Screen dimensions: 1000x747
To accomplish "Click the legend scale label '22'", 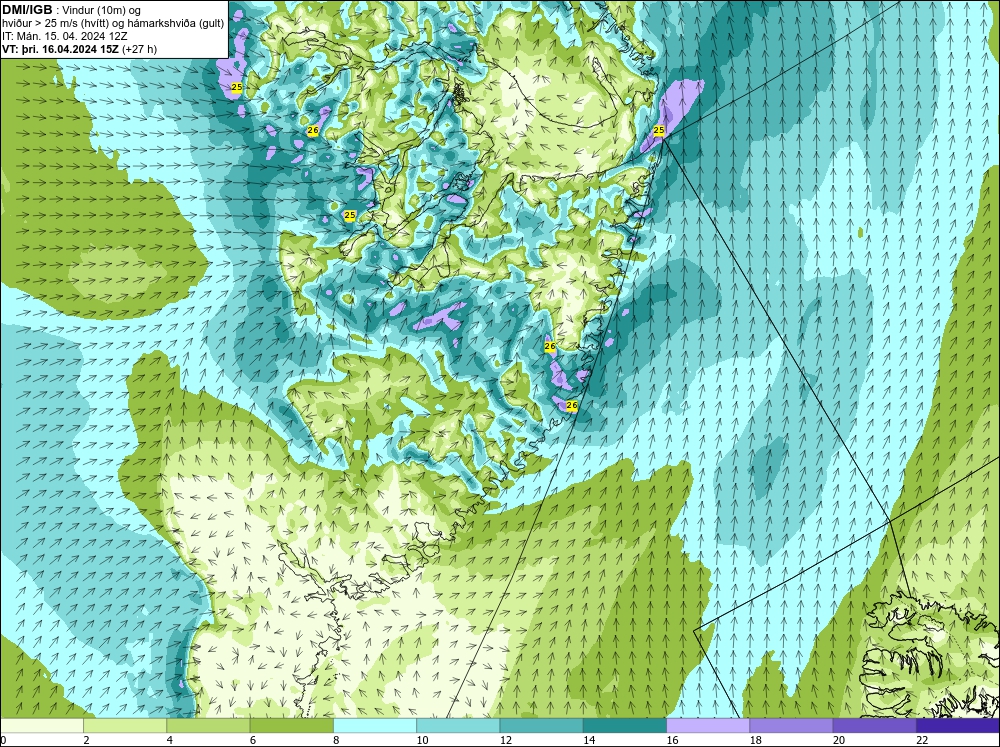I will (x=922, y=740).
